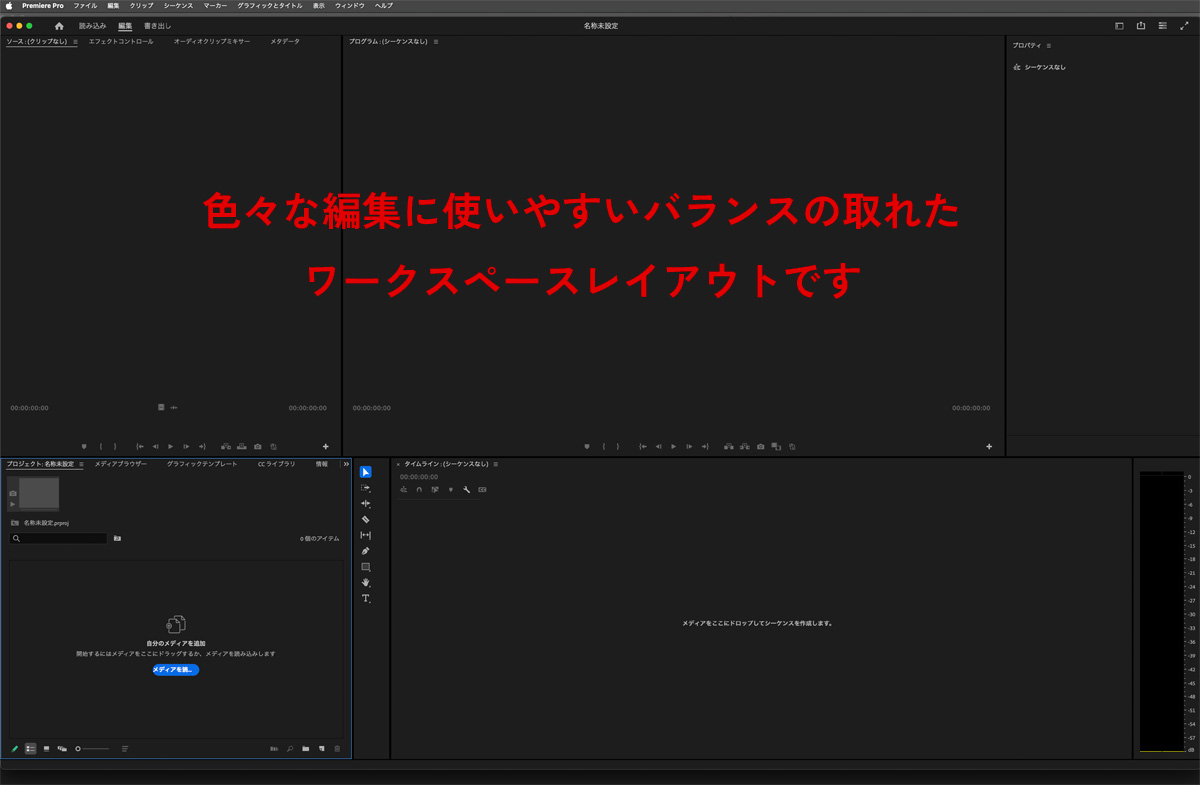Switch to the エフェクトコントロール tab

(x=121, y=42)
